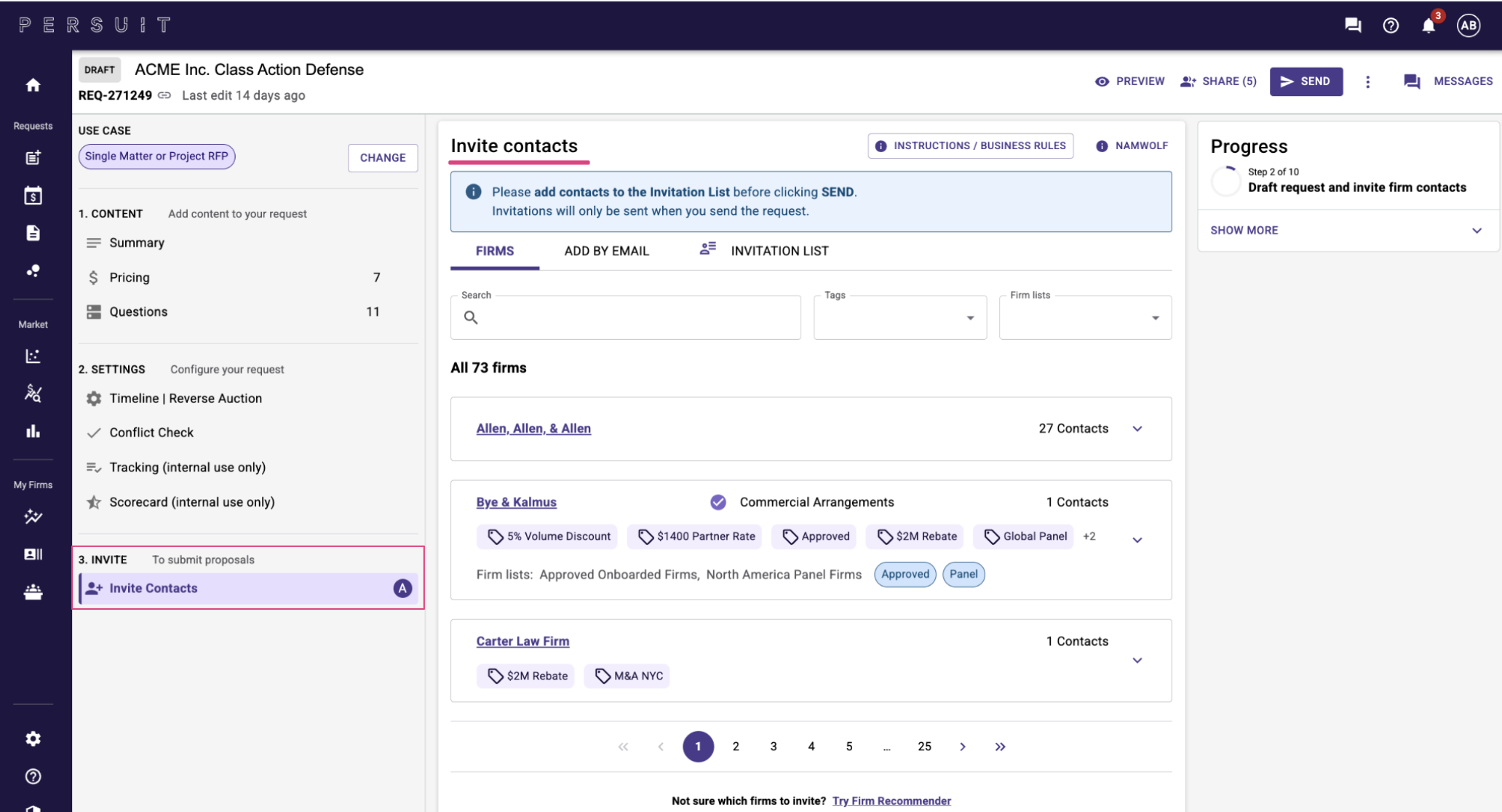Click NAMWOLF info button
Screen dimensions: 1502x812
tap(1132, 146)
